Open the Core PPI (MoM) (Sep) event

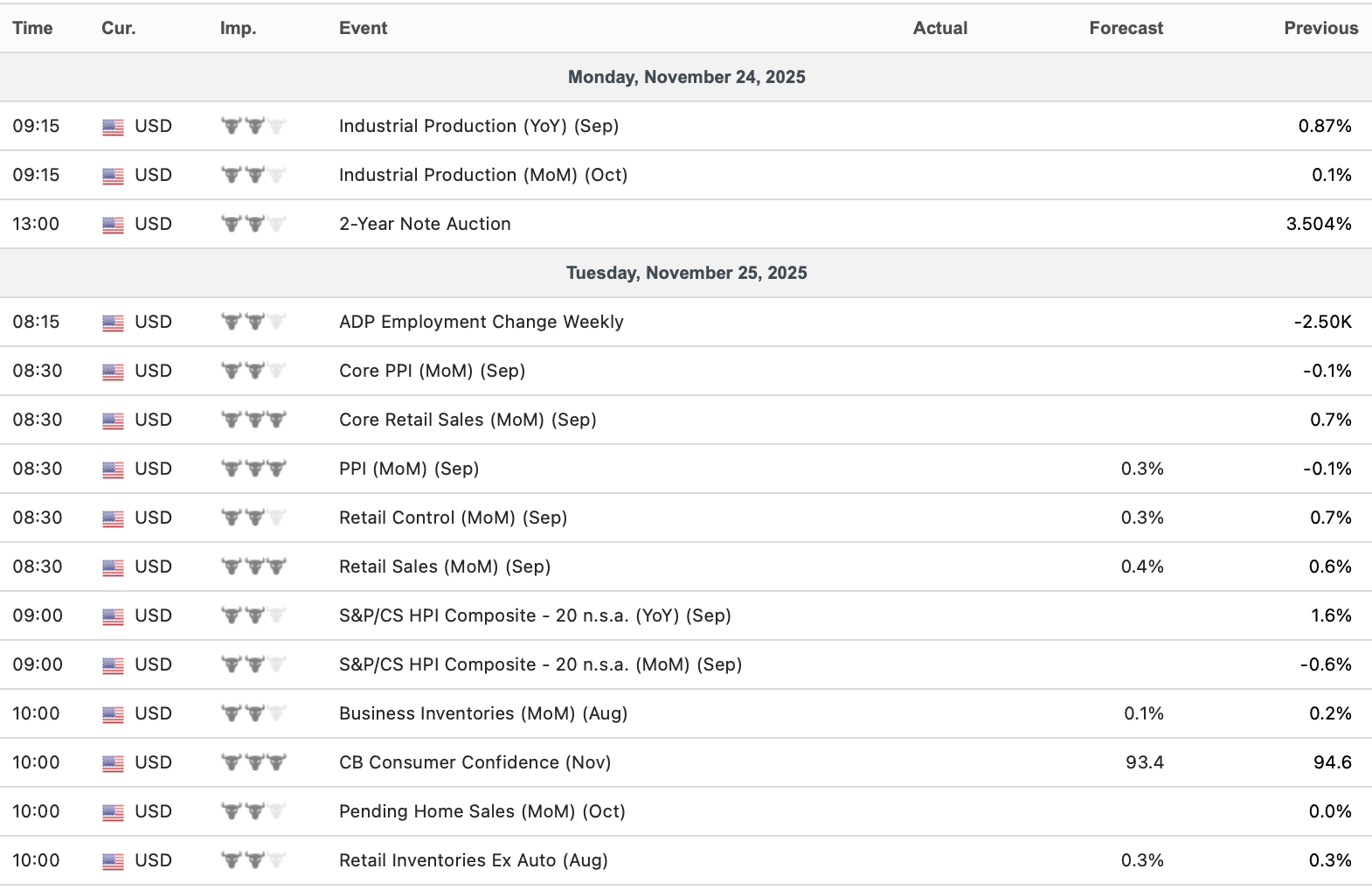[x=432, y=371]
